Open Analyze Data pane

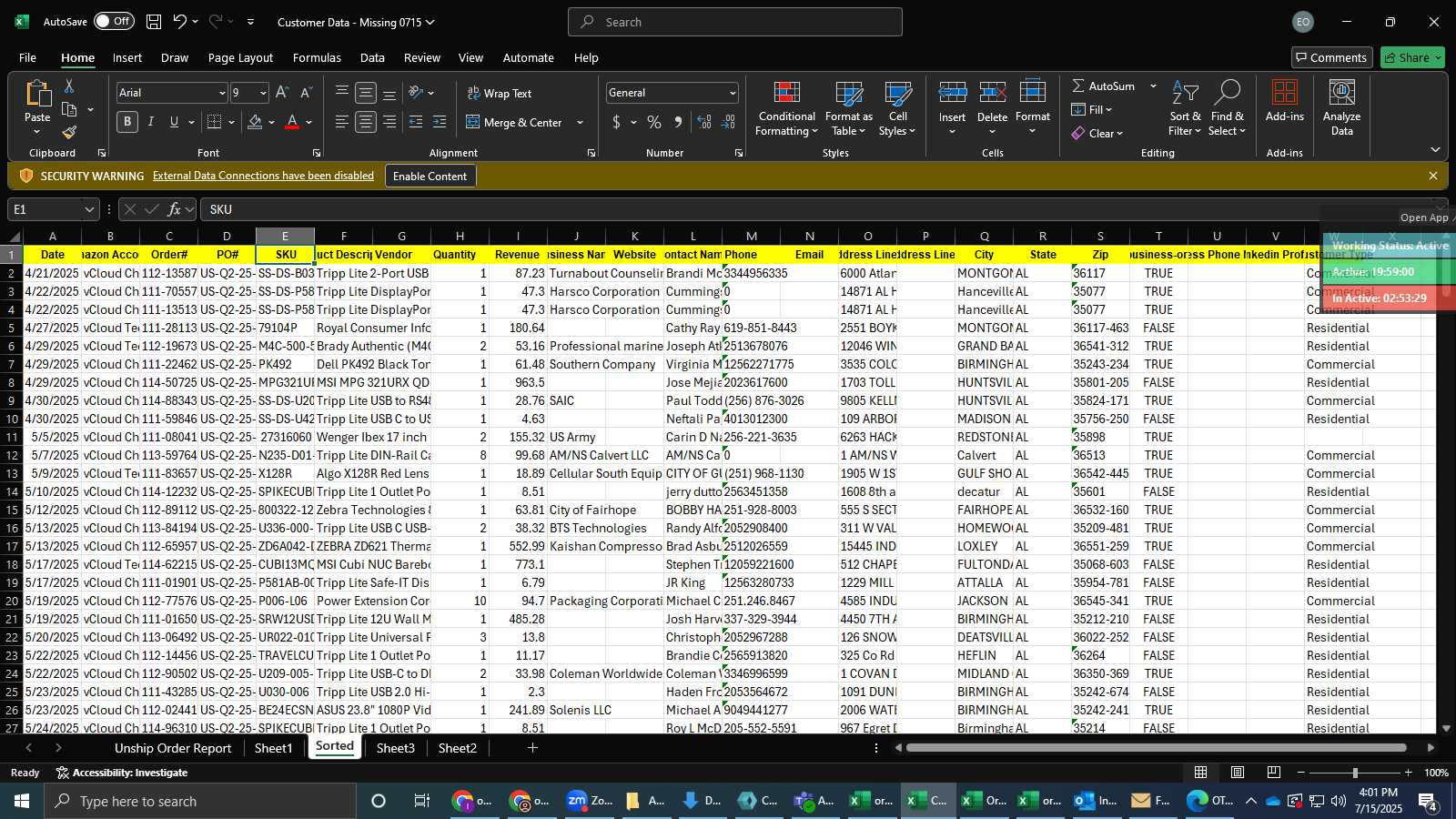click(x=1341, y=108)
